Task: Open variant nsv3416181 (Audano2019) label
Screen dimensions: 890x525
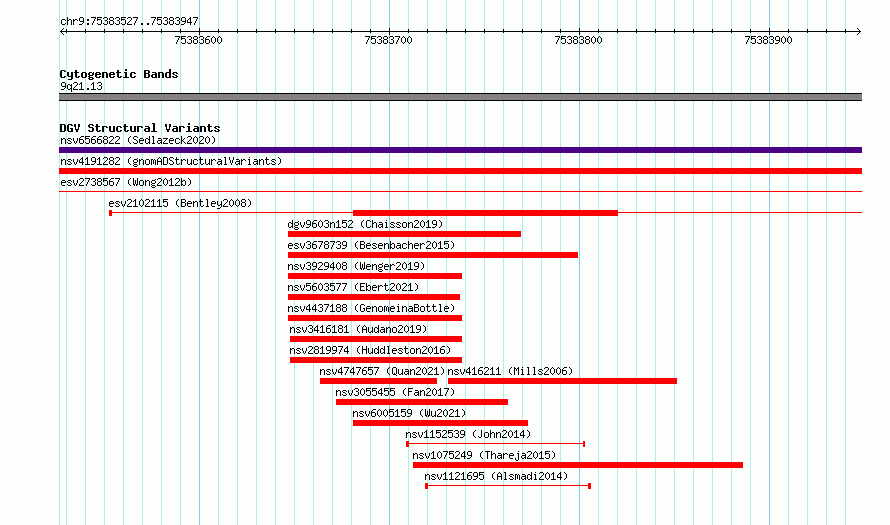Action: pyautogui.click(x=358, y=329)
